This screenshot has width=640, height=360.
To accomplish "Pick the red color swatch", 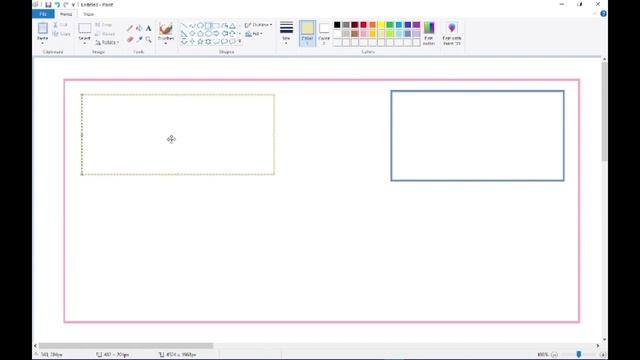I will pyautogui.click(x=364, y=25).
